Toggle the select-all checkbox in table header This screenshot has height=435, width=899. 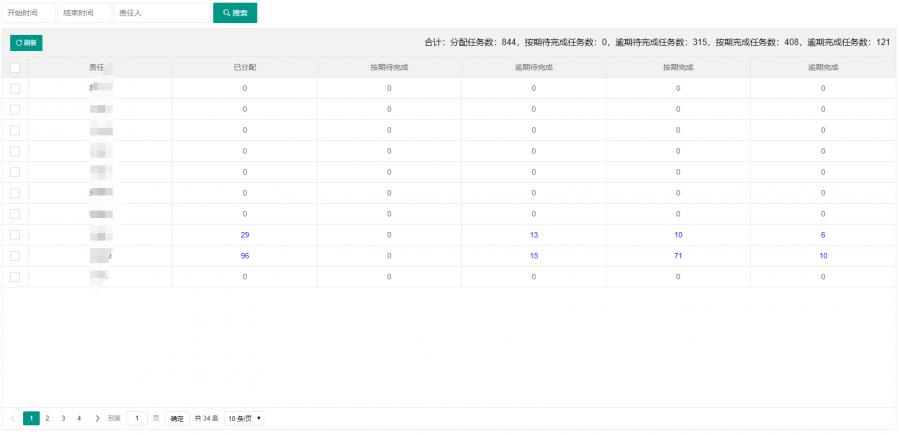click(15, 67)
